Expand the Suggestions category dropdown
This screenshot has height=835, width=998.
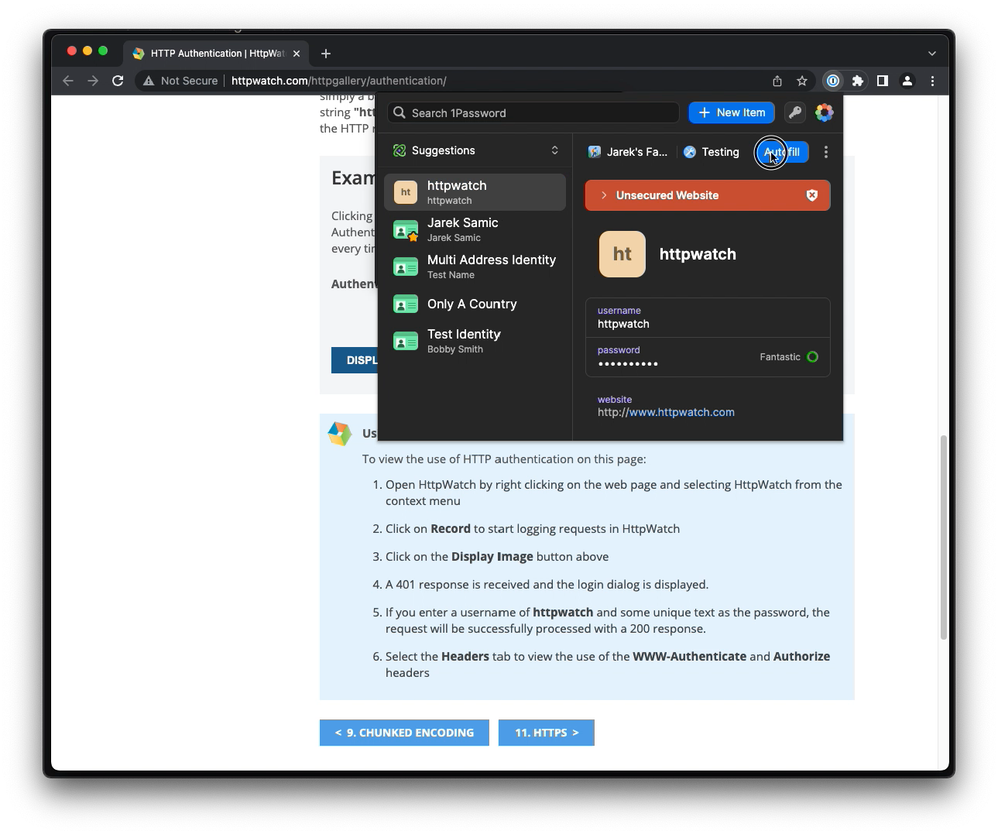tap(554, 151)
